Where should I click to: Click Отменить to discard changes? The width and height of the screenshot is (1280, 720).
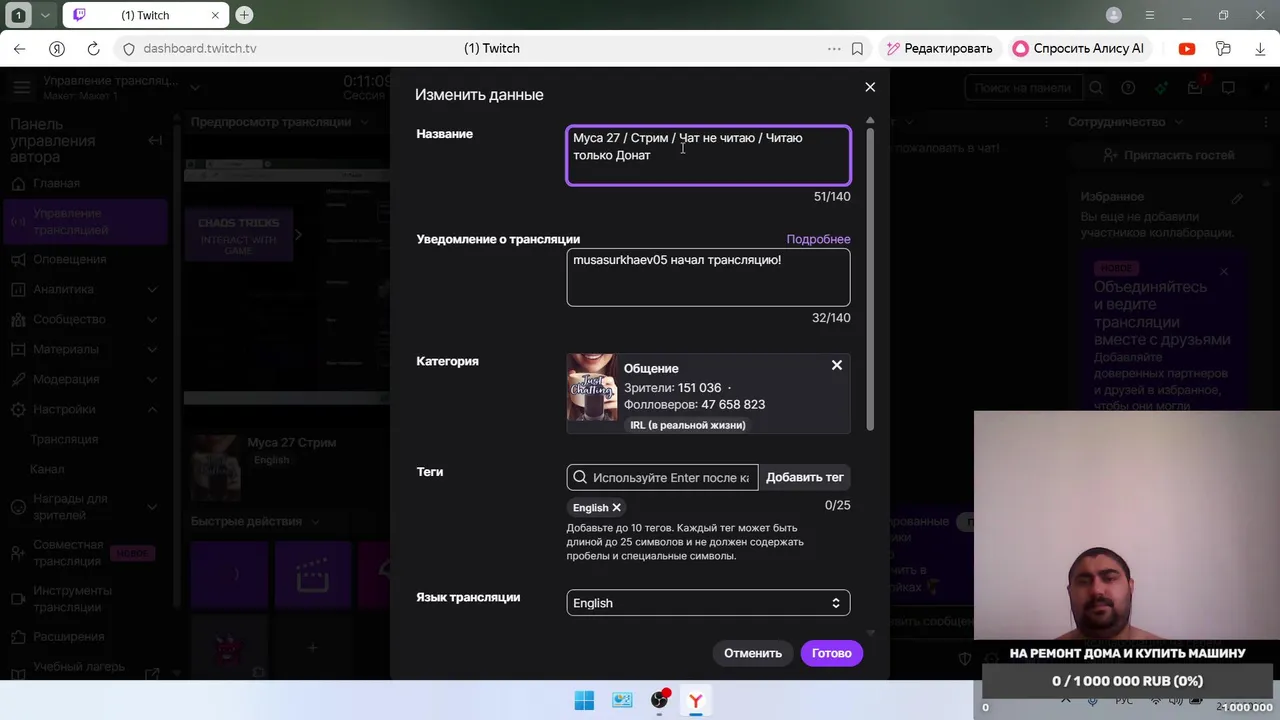[753, 653]
